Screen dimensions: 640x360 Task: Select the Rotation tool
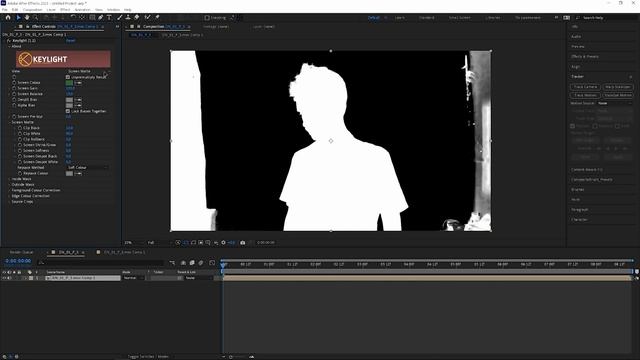pyautogui.click(x=73, y=18)
